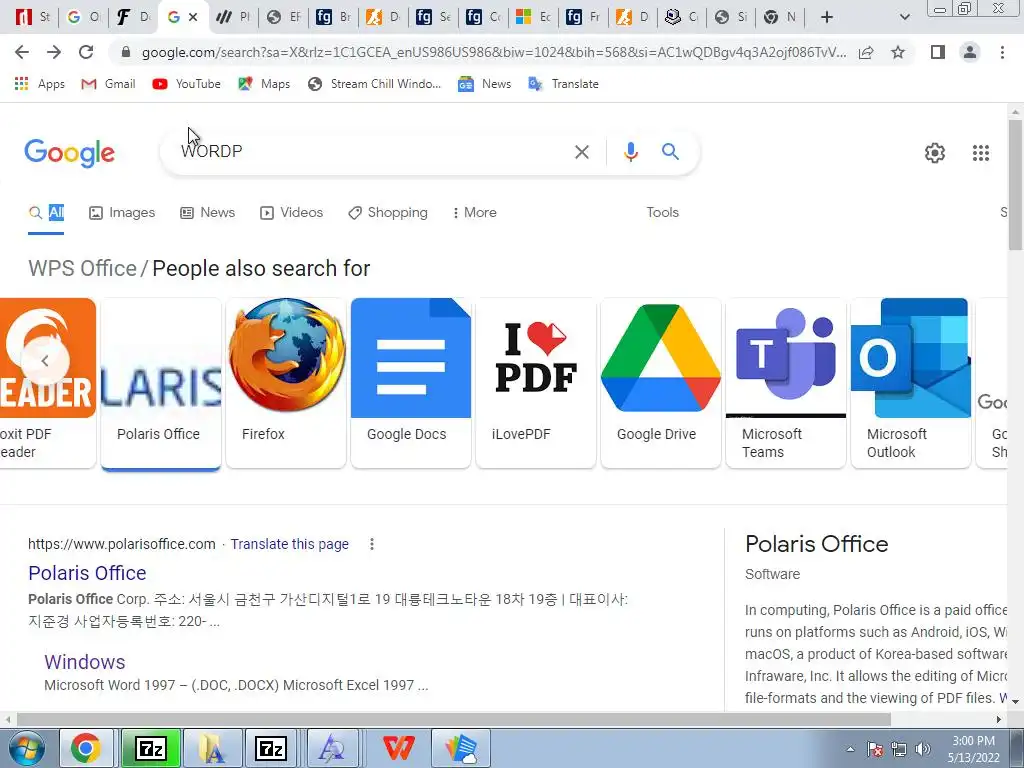The width and height of the screenshot is (1024, 768).
Task: Click the WPS Office breadcrumb link
Action: tap(82, 268)
